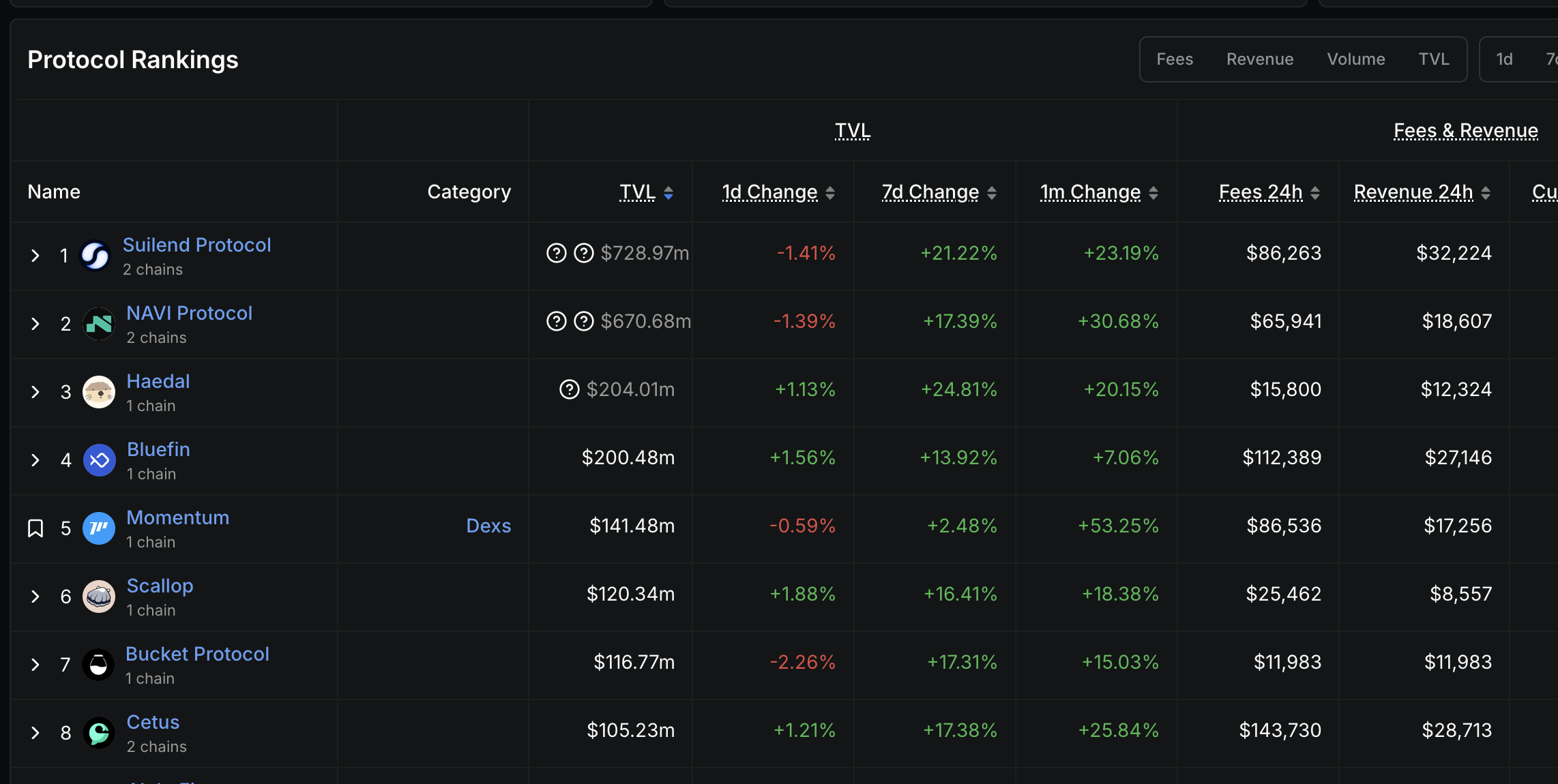Select the Fees tab in rankings filter
The image size is (1558, 784).
point(1175,59)
